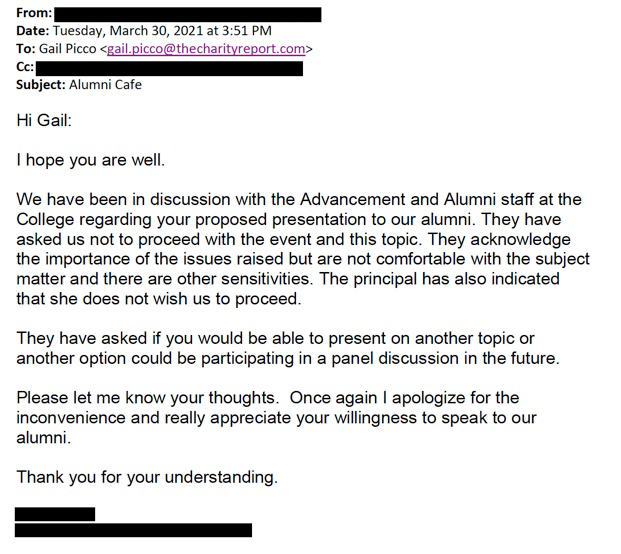Click the "From:" header label
Screen dimensions: 621x554
pos(34,13)
